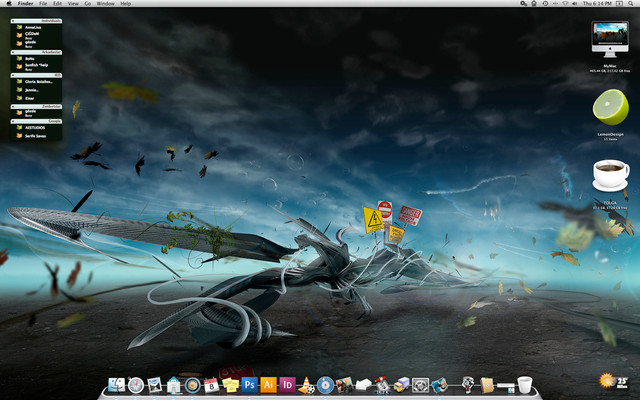Viewport: 640px width, 400px height.
Task: Open the Window menu
Action: pos(105,3)
